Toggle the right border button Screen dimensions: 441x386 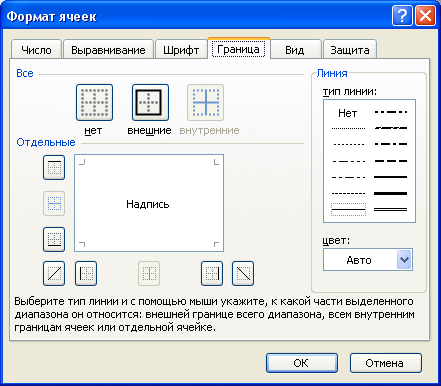(212, 274)
